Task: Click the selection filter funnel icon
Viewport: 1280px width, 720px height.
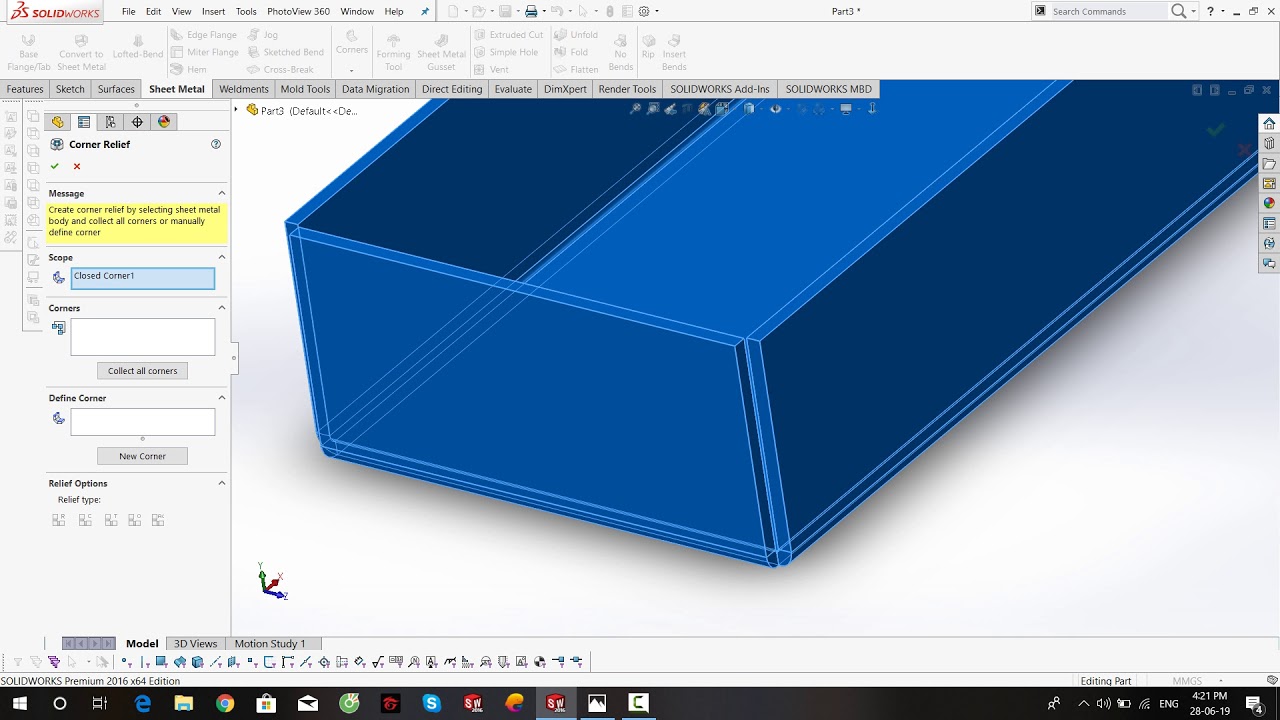Action: click(x=17, y=662)
